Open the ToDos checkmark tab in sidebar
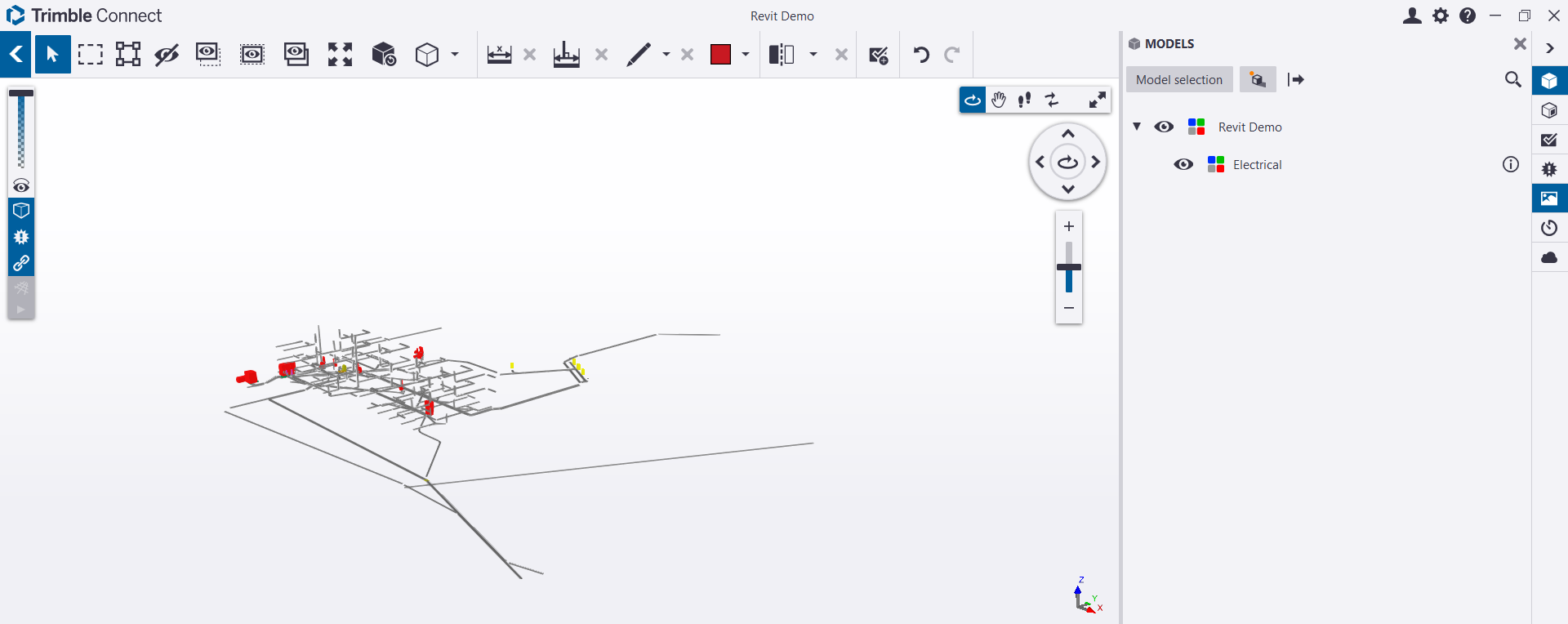Image resolution: width=1568 pixels, height=624 pixels. pyautogui.click(x=1549, y=140)
